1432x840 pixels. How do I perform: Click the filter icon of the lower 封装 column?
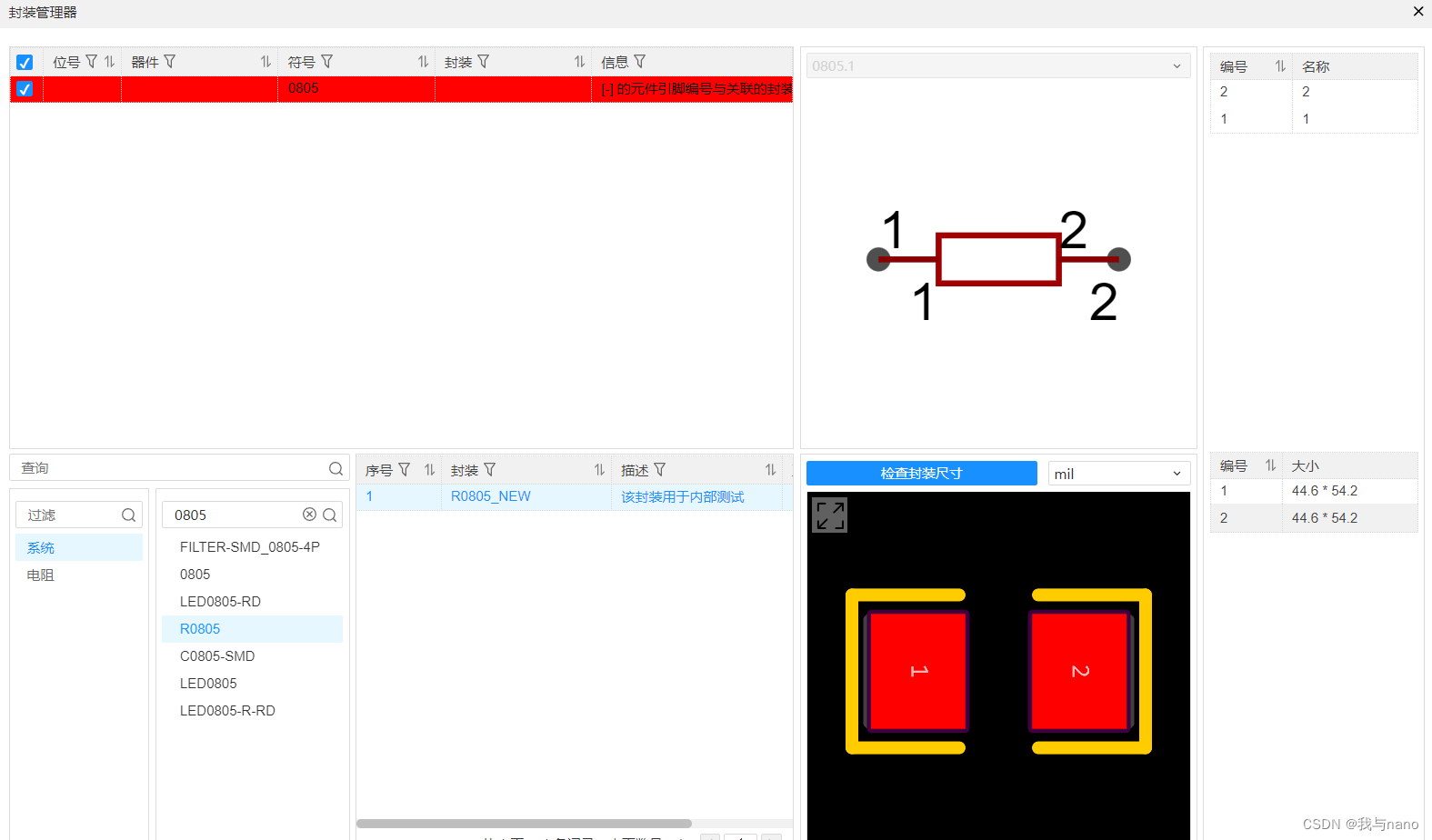tap(489, 470)
